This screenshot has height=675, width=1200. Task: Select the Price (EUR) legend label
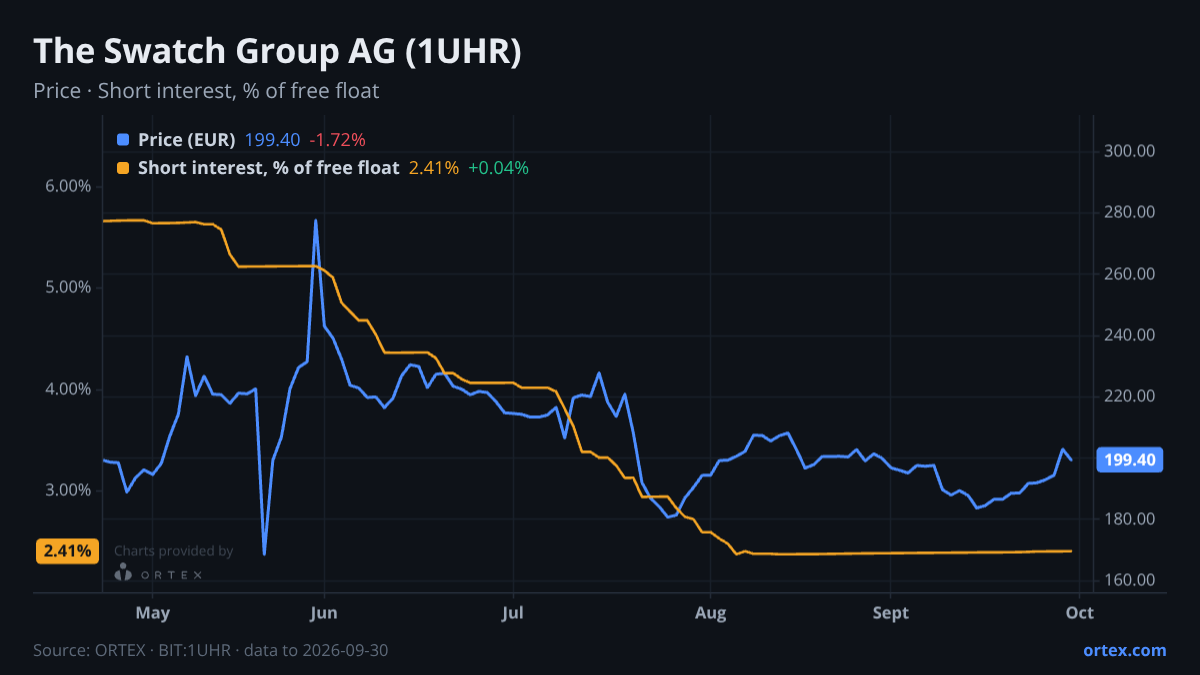(187, 140)
